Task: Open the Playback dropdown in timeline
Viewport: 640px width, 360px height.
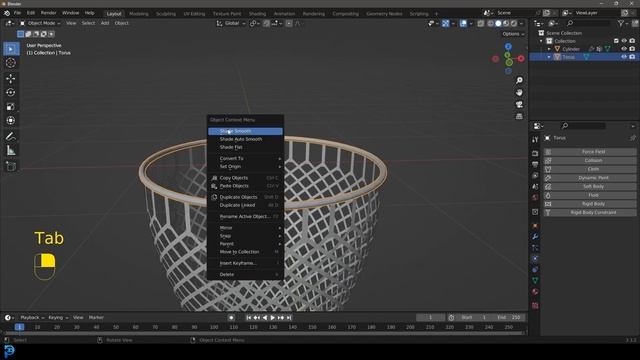Action: tap(32, 318)
